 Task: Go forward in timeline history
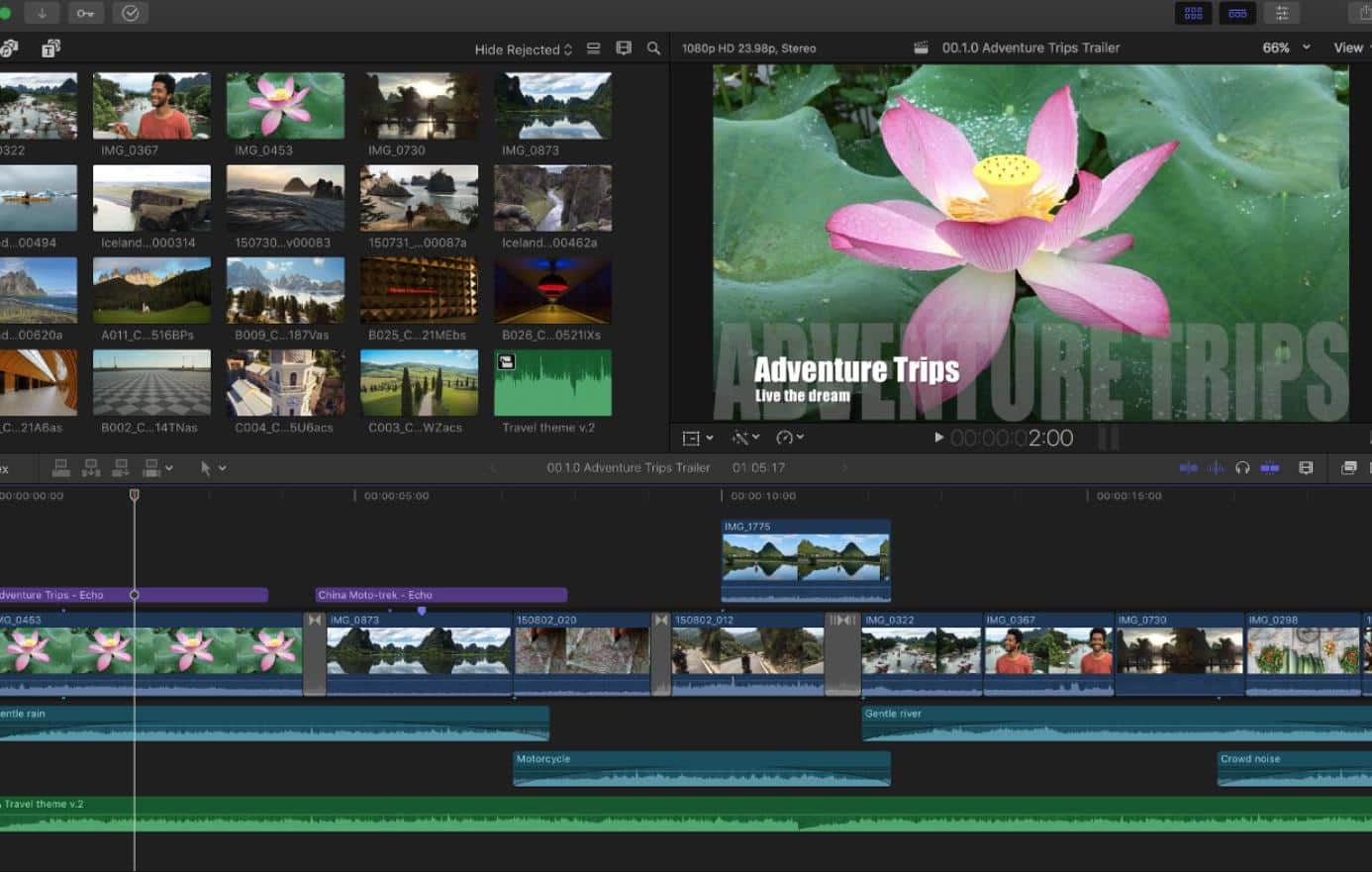click(x=843, y=468)
